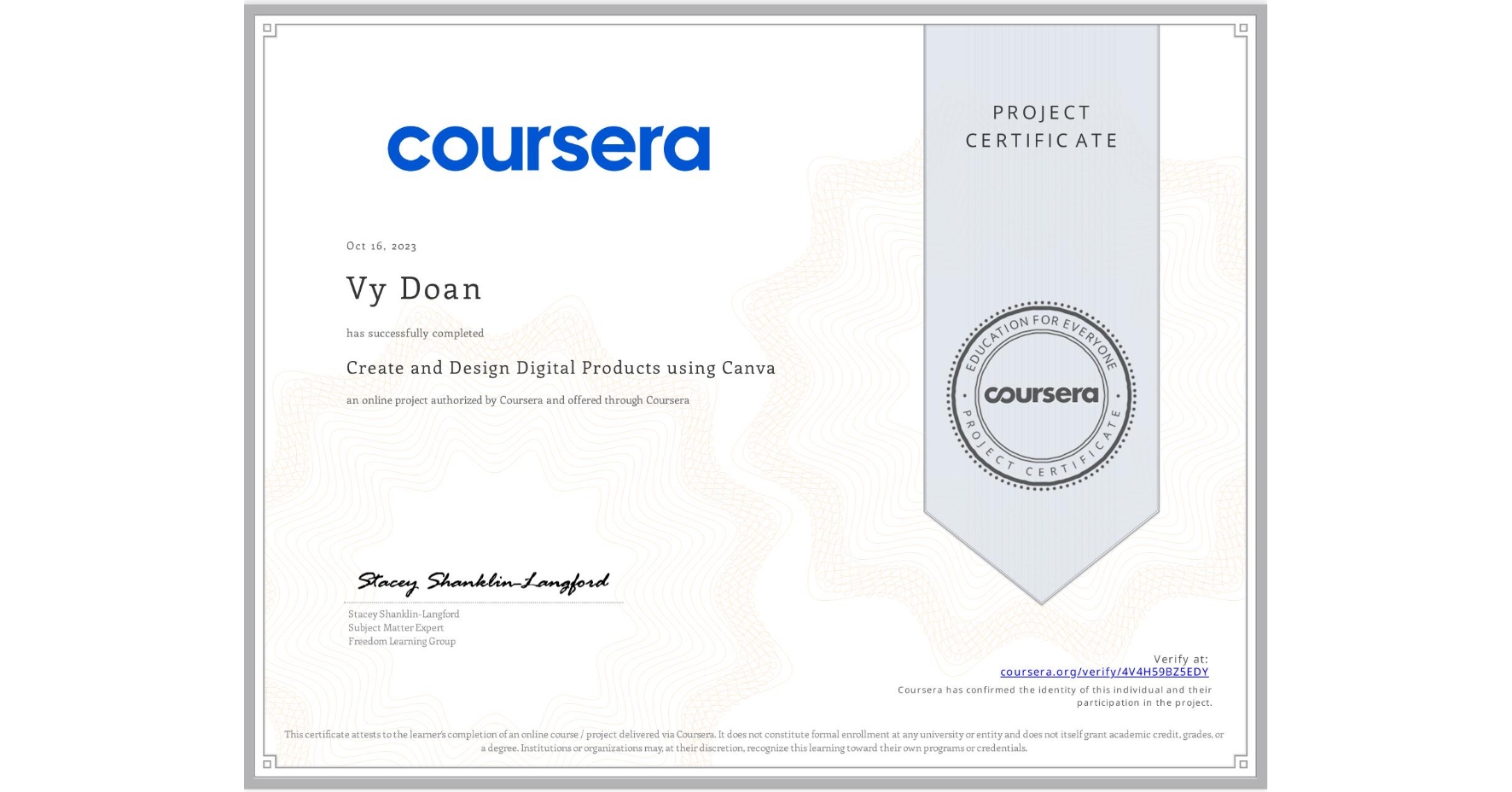The height and width of the screenshot is (792, 1512).
Task: Click the has successfully completed text
Action: point(415,333)
